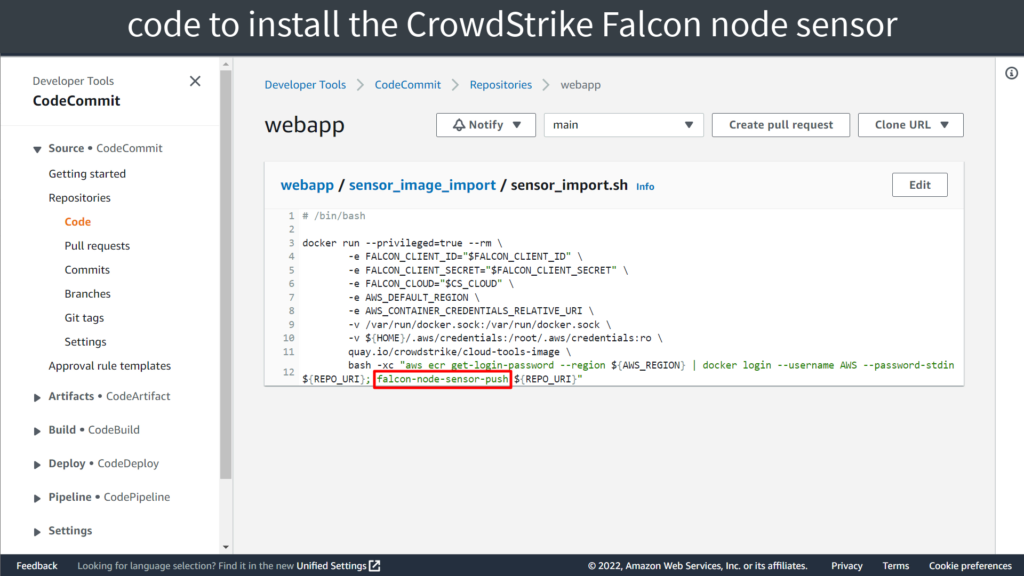1024x576 pixels.
Task: Open the info panel icon at the right edge
Action: [x=1011, y=73]
